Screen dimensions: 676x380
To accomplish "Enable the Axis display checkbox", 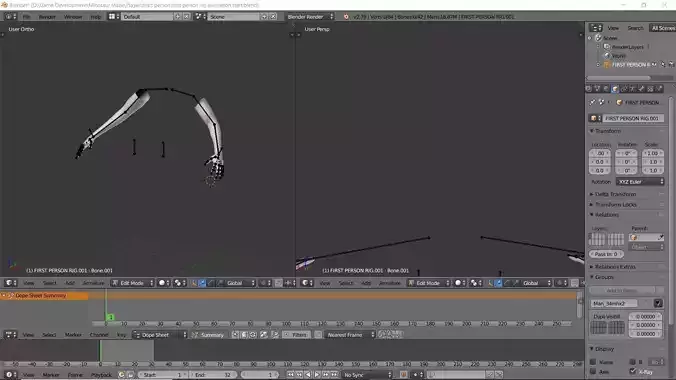I will (593, 371).
